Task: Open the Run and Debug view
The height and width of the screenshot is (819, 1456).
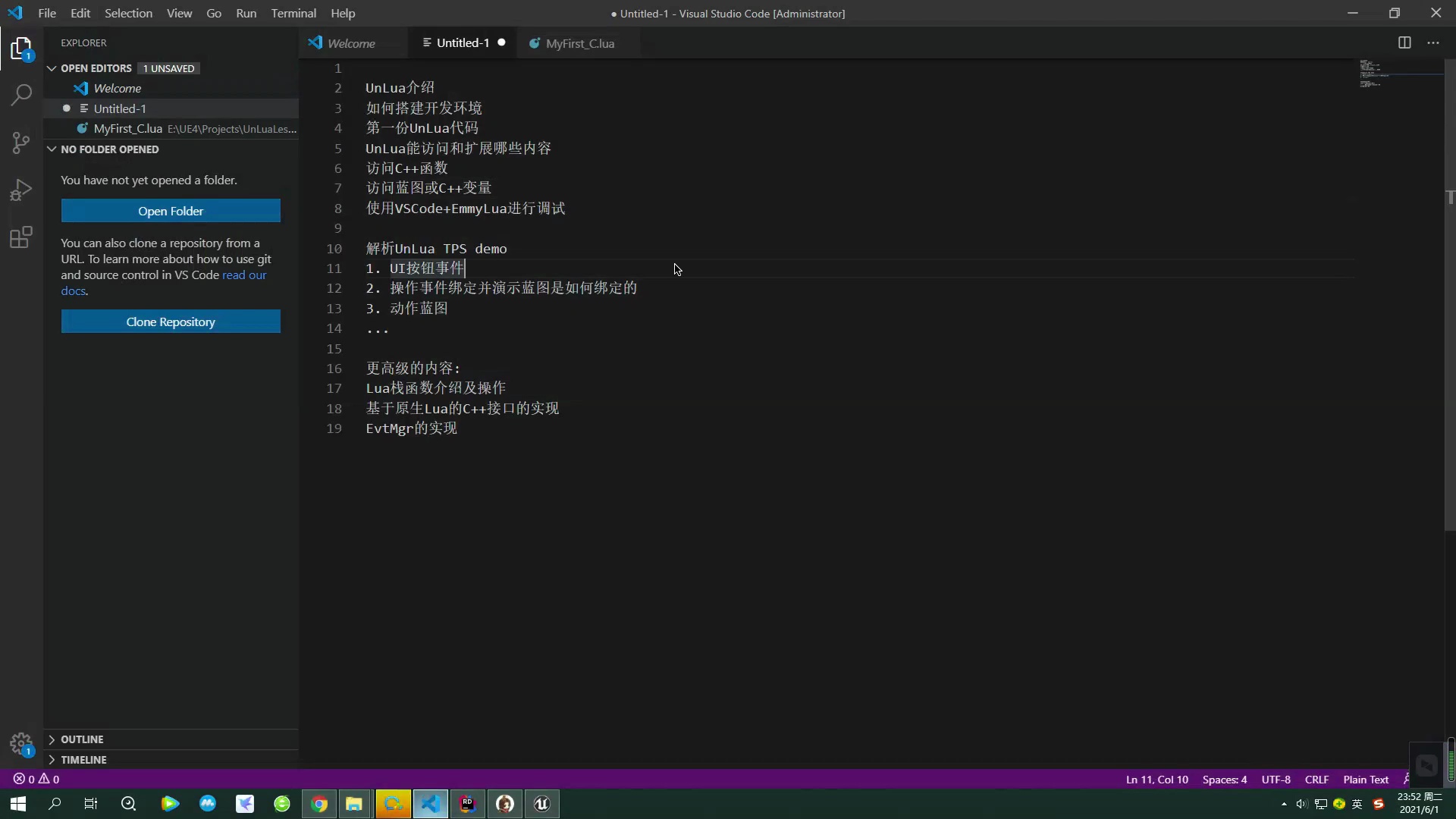Action: pyautogui.click(x=22, y=190)
